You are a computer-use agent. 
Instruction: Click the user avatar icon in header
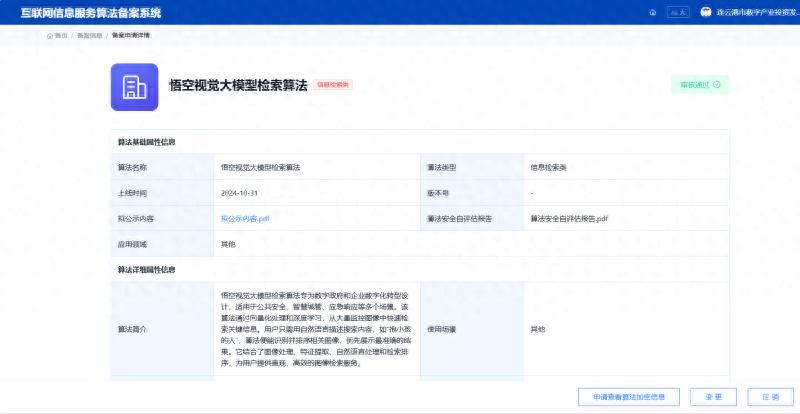[x=706, y=12]
